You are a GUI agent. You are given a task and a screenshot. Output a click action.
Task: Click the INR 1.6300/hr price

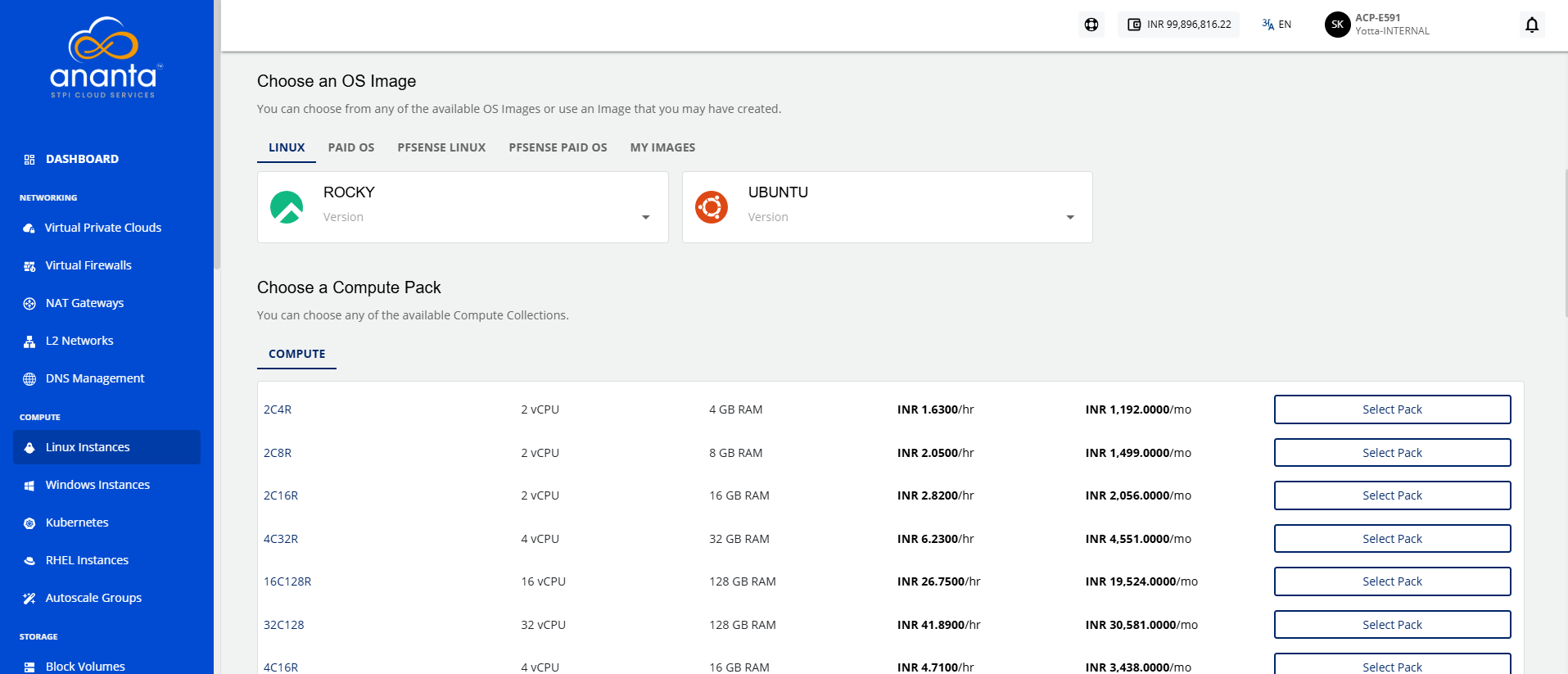coord(935,409)
